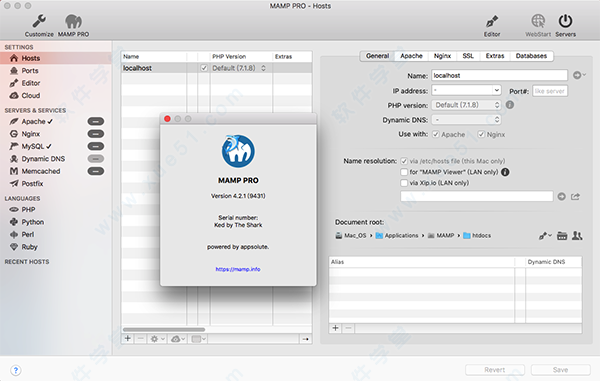This screenshot has height=381, width=600.
Task: Toggle the Dynamic DNS switch
Action: tap(96, 159)
